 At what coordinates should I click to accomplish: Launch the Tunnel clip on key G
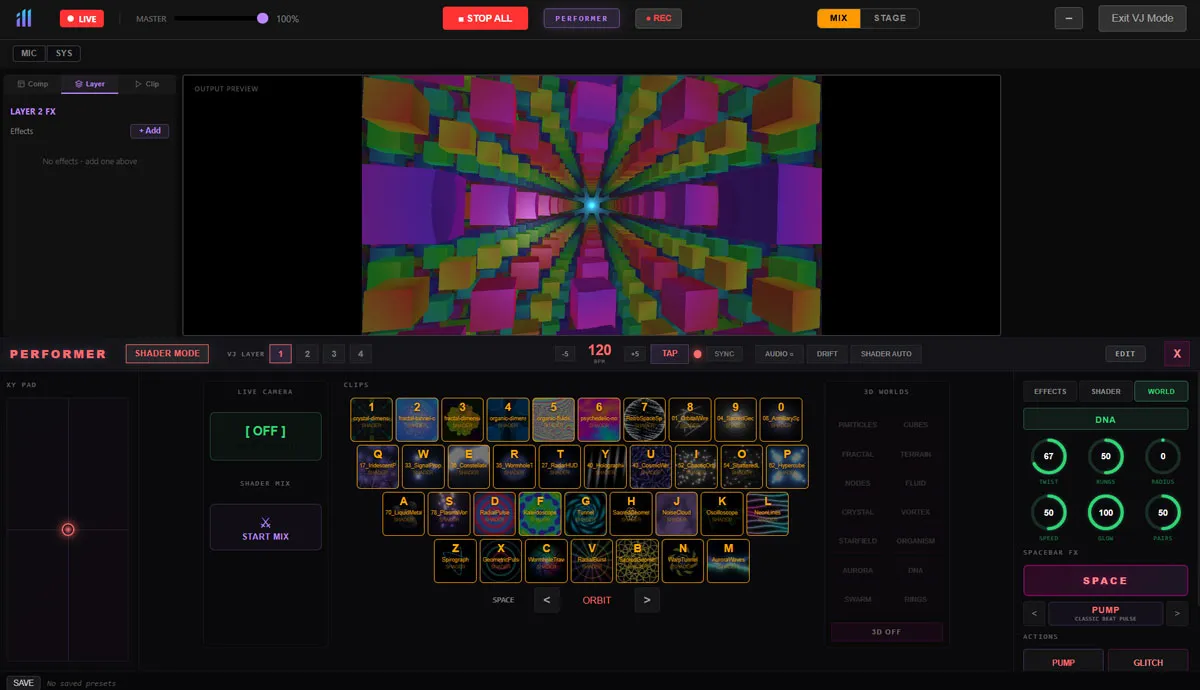click(585, 513)
